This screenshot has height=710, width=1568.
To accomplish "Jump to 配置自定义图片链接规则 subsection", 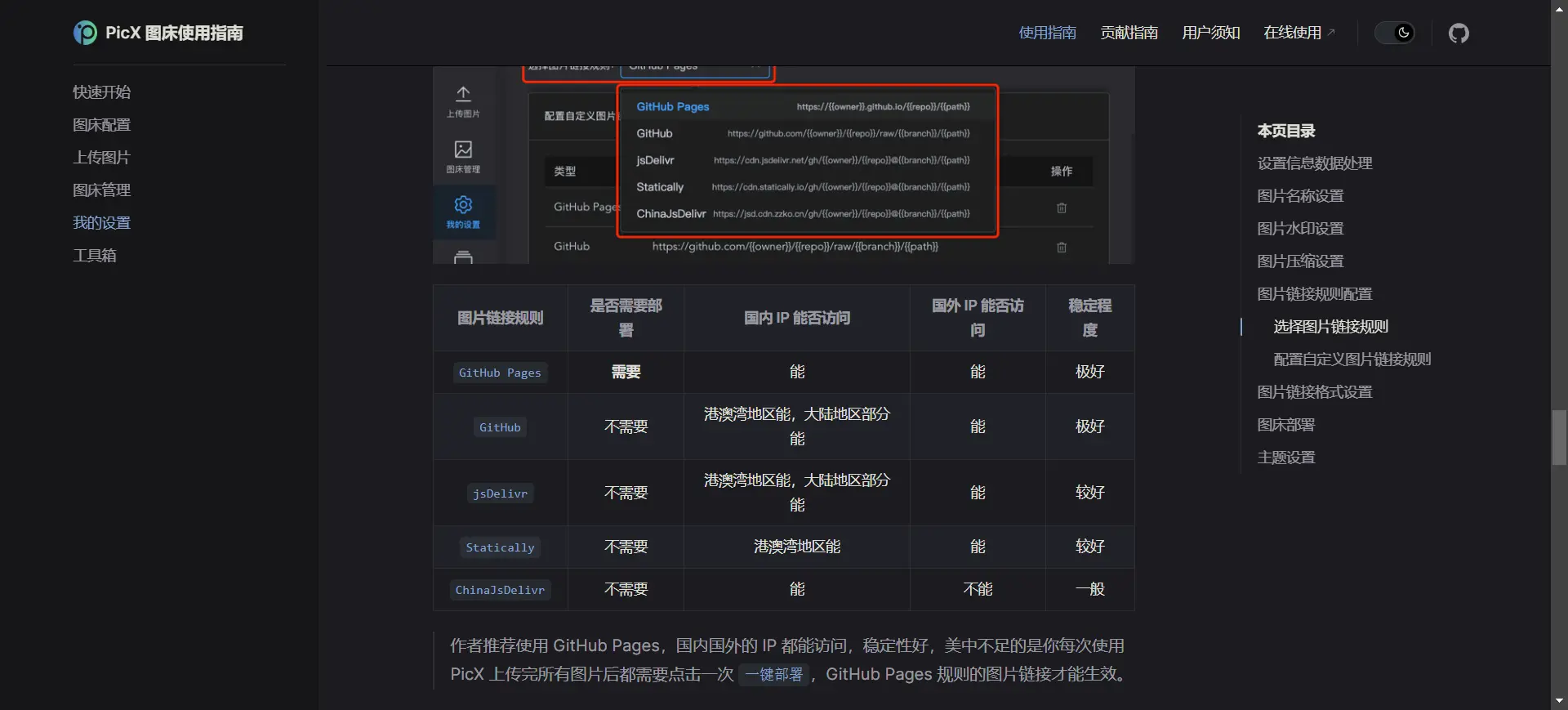I will point(1352,359).
